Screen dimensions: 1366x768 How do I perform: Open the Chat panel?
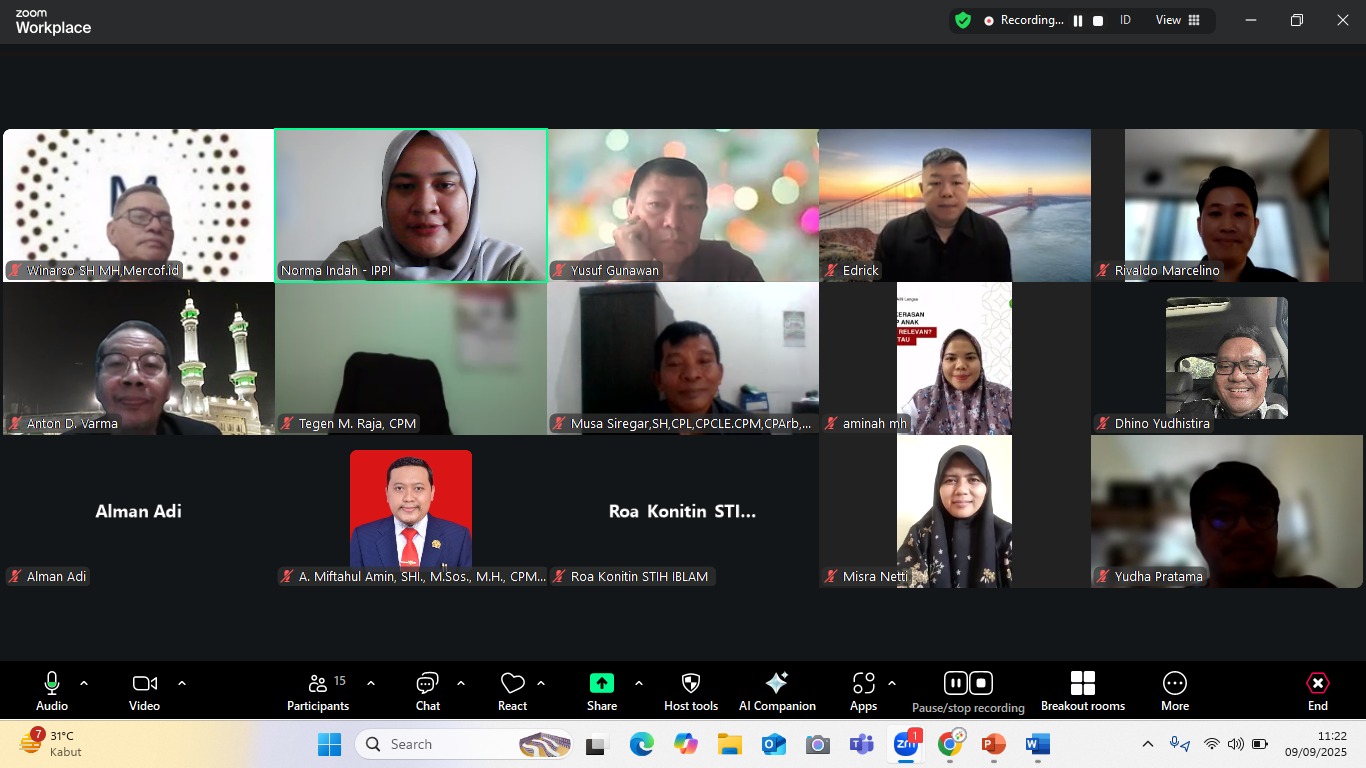pyautogui.click(x=427, y=691)
